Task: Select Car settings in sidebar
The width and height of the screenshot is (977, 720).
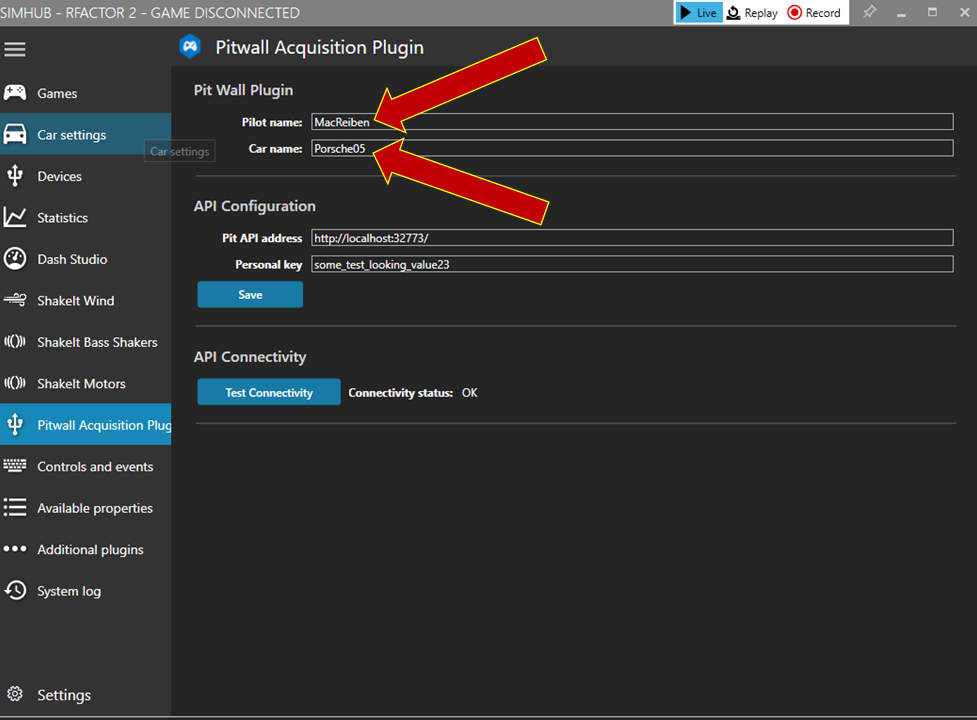Action: pyautogui.click(x=85, y=134)
